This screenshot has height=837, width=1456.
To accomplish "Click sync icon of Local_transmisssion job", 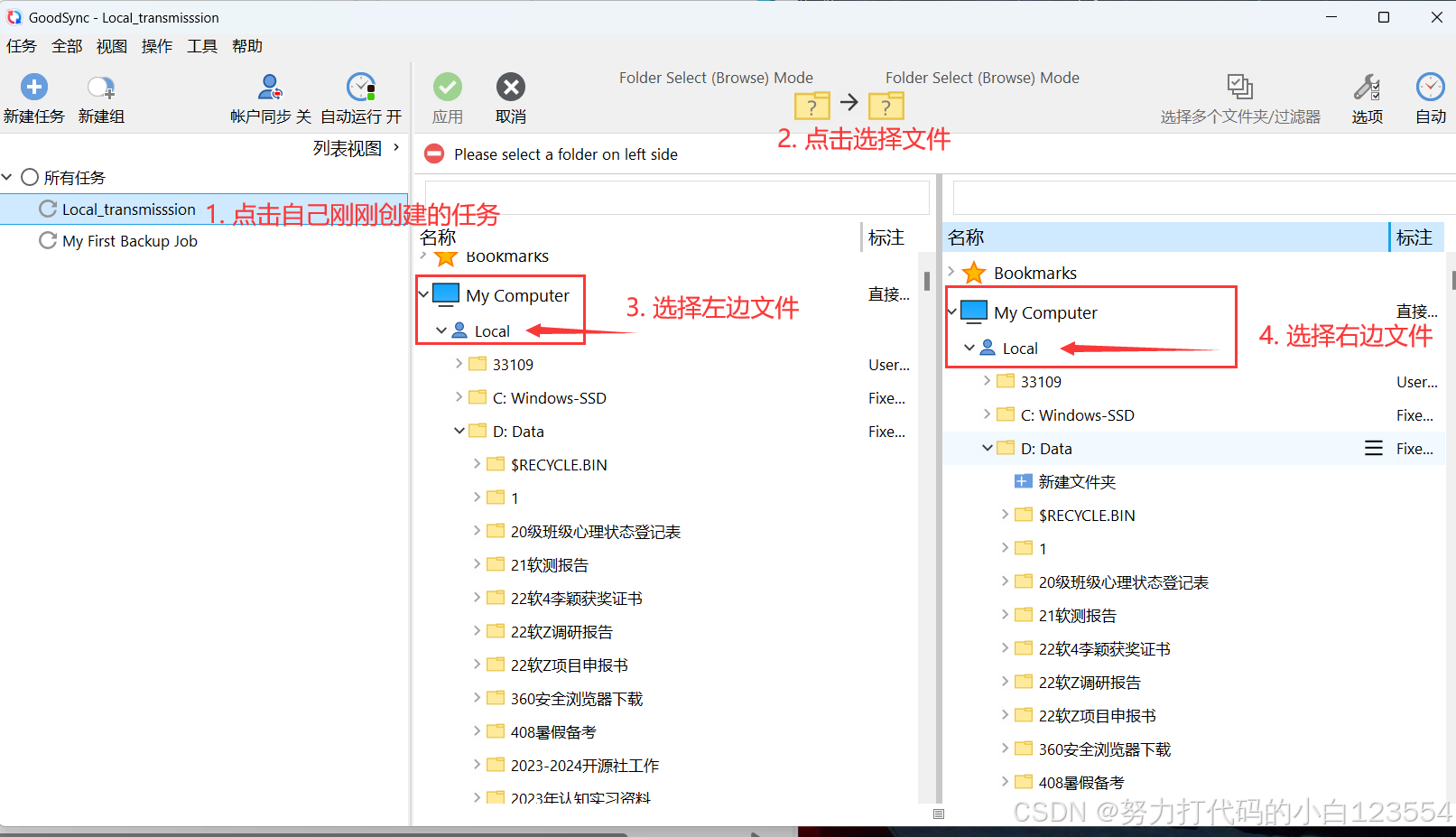I will 48,209.
